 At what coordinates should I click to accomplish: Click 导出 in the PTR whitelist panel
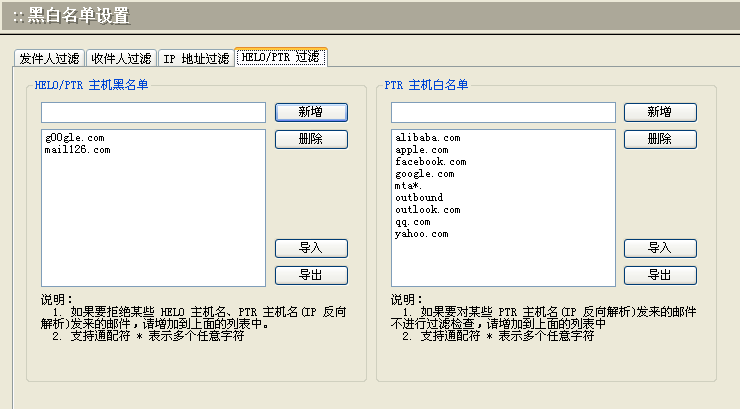(x=660, y=275)
